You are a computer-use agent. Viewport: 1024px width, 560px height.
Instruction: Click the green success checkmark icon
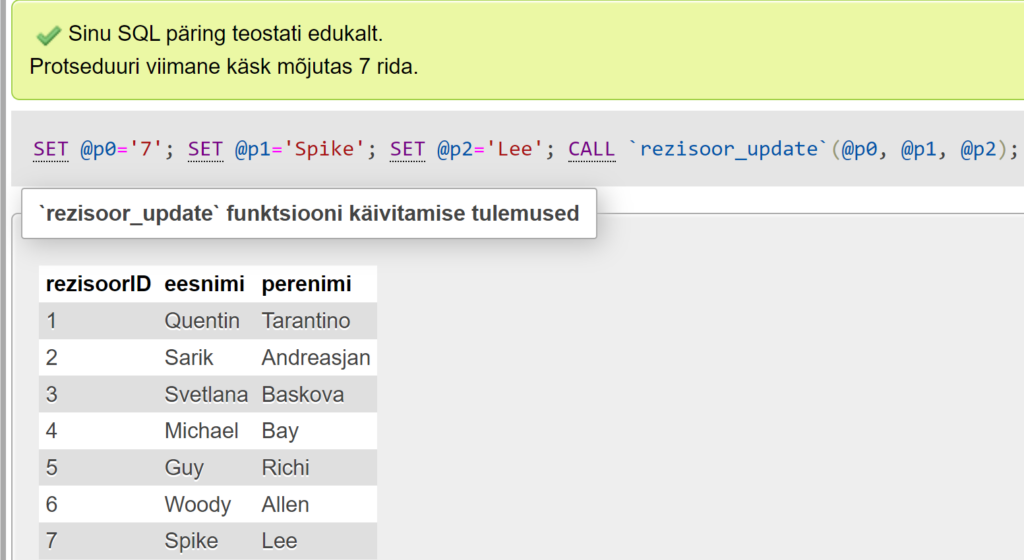coord(47,35)
